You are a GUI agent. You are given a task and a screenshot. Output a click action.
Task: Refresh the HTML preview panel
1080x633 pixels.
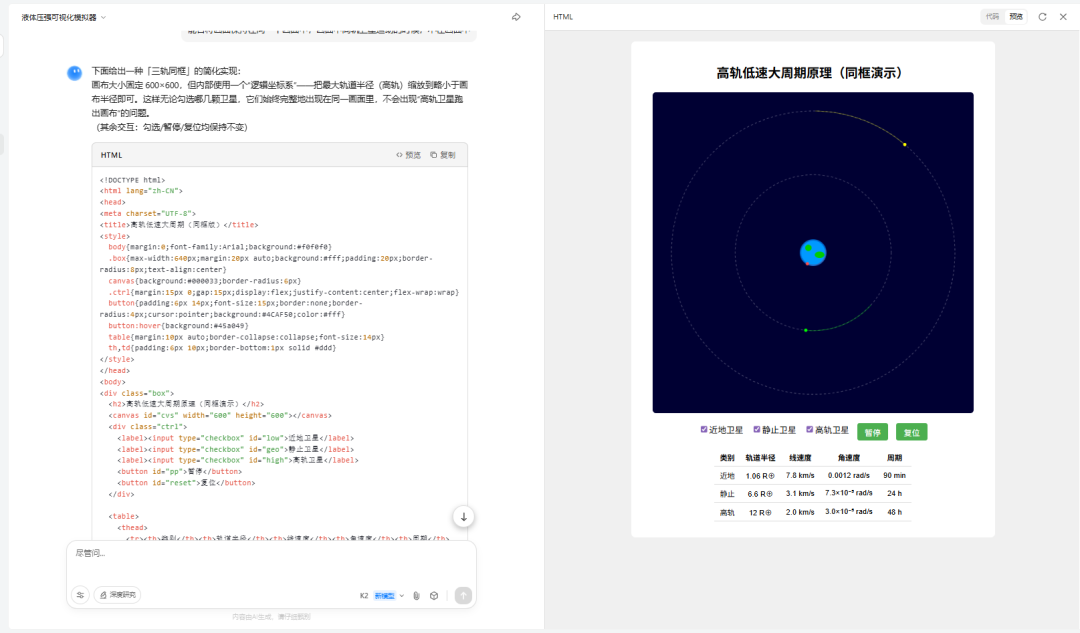point(1043,17)
